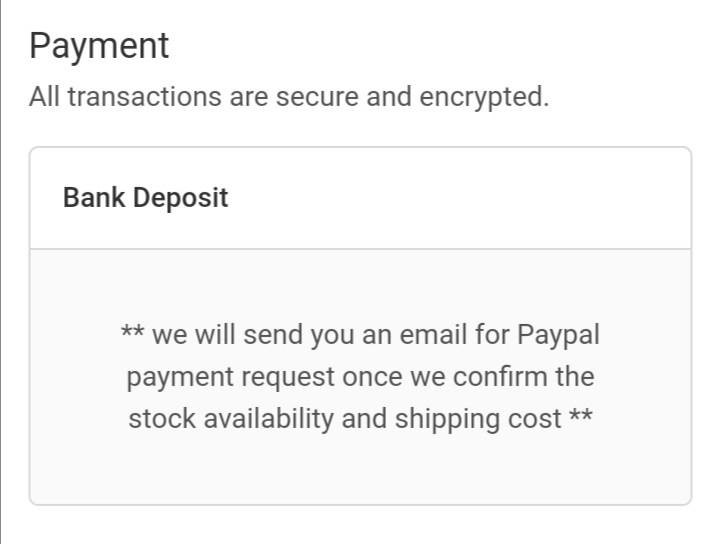The image size is (720, 544).
Task: Click the Payment section heading
Action: click(99, 45)
